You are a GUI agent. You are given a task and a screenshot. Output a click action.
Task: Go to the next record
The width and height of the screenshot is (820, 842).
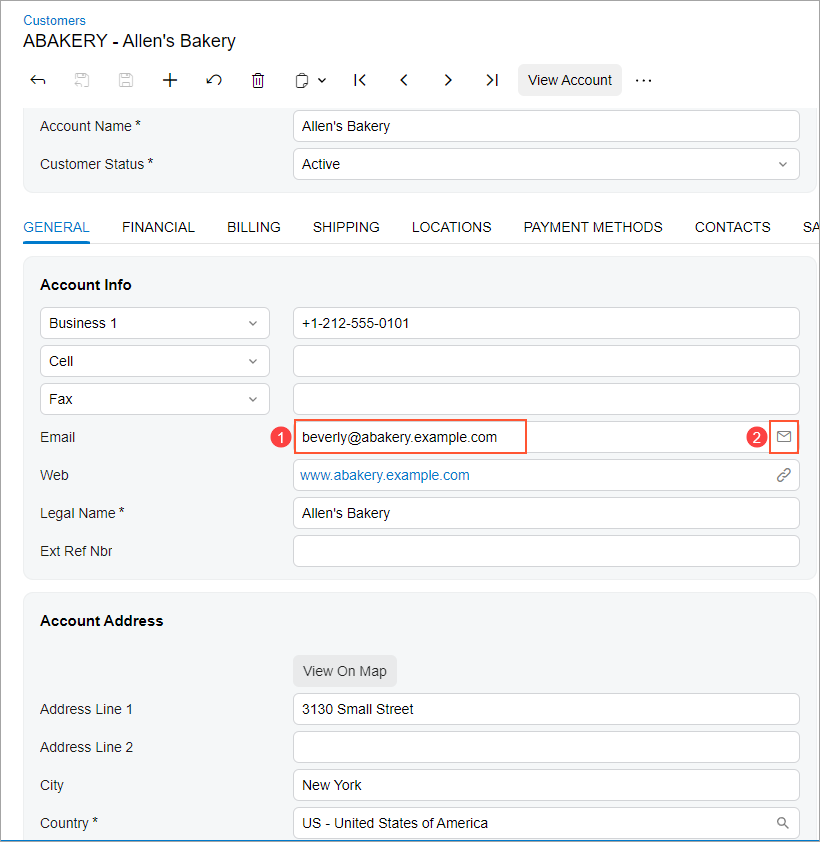[x=448, y=80]
